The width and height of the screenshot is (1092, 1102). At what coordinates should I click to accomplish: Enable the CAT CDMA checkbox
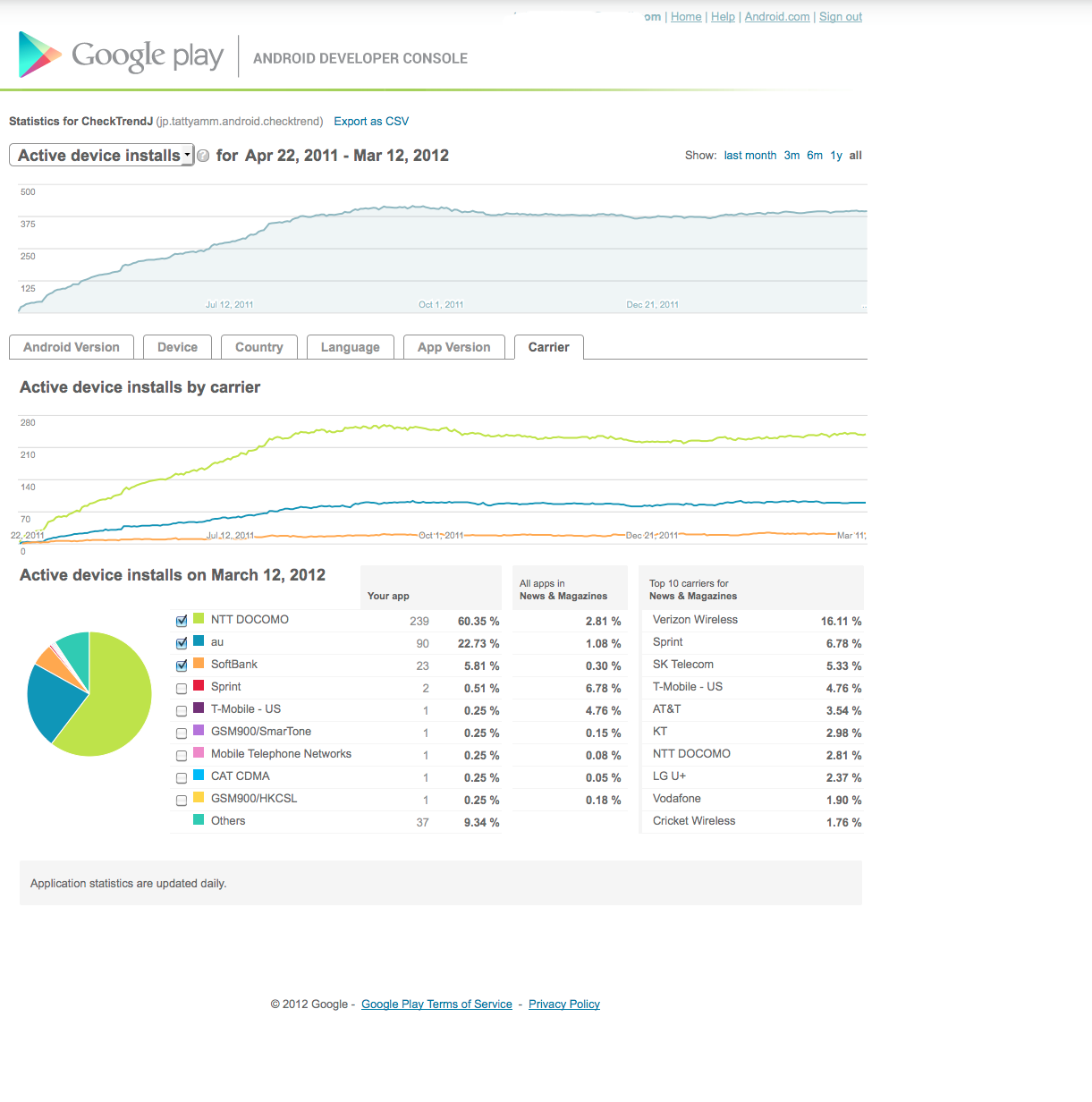click(x=182, y=778)
